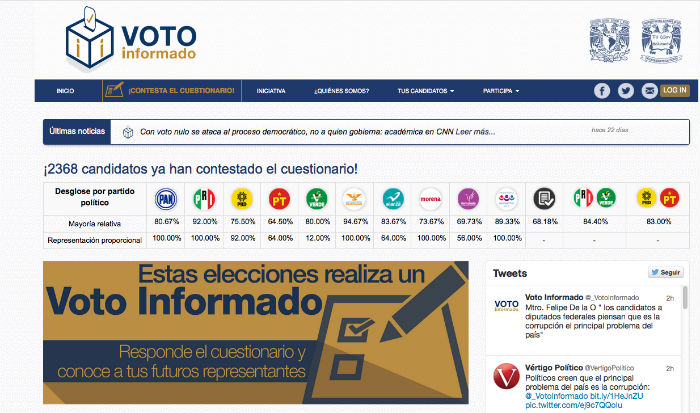This screenshot has width=700, height=413.
Task: Click the 12.00% Representación proporcional value
Action: click(317, 238)
